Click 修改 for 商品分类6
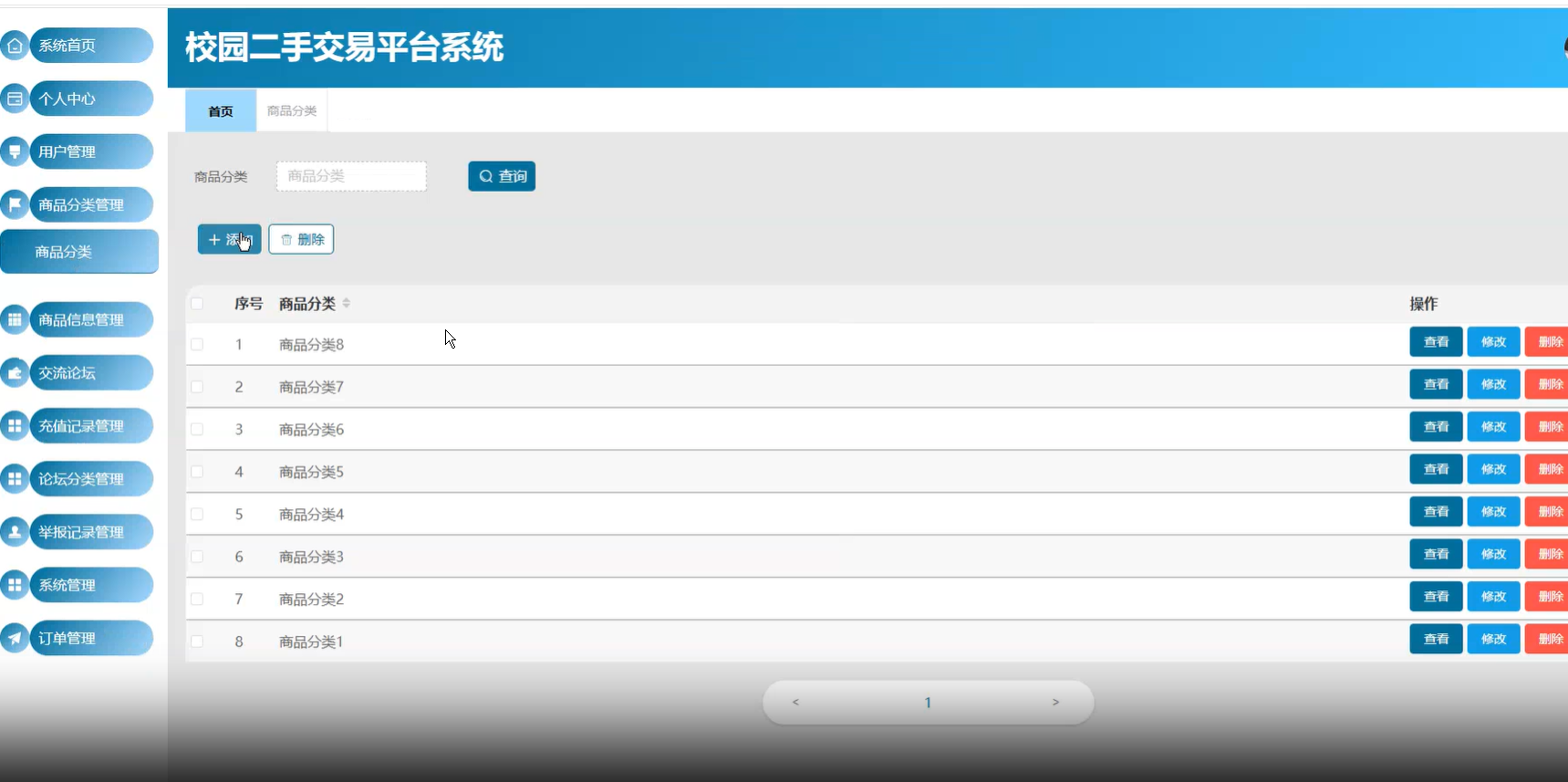Screen dimensions: 1568x782 pyautogui.click(x=1493, y=427)
